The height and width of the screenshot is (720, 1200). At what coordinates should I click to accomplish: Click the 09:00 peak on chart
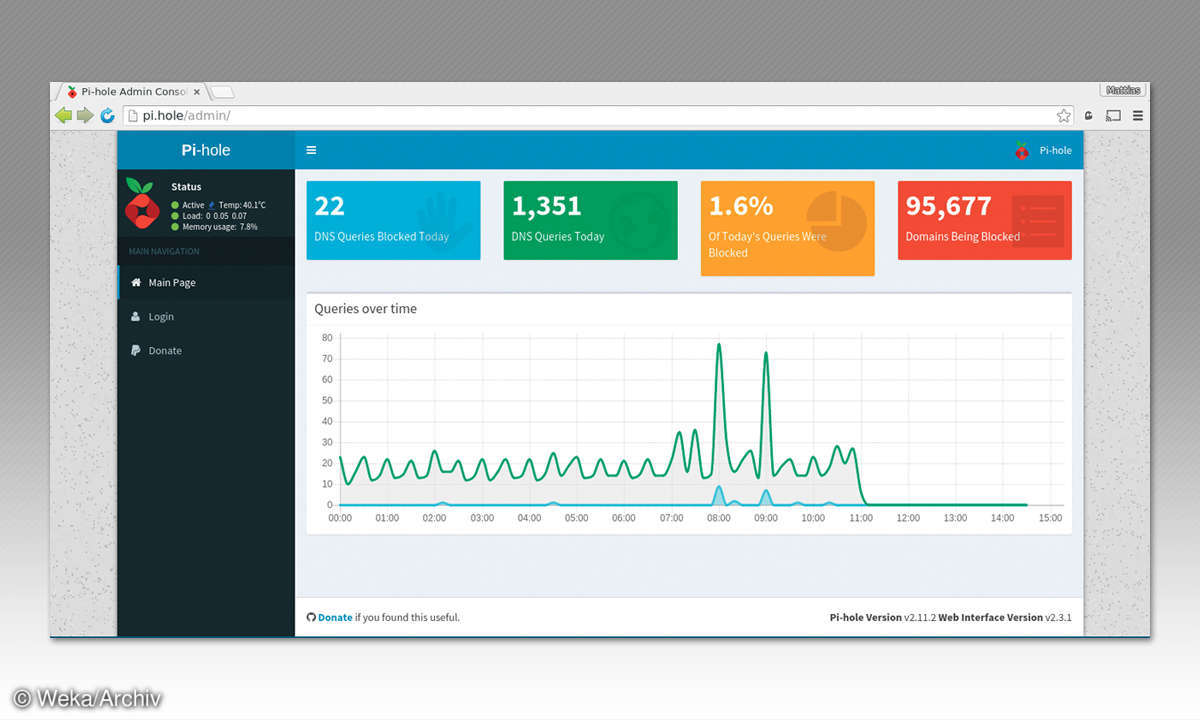[766, 354]
